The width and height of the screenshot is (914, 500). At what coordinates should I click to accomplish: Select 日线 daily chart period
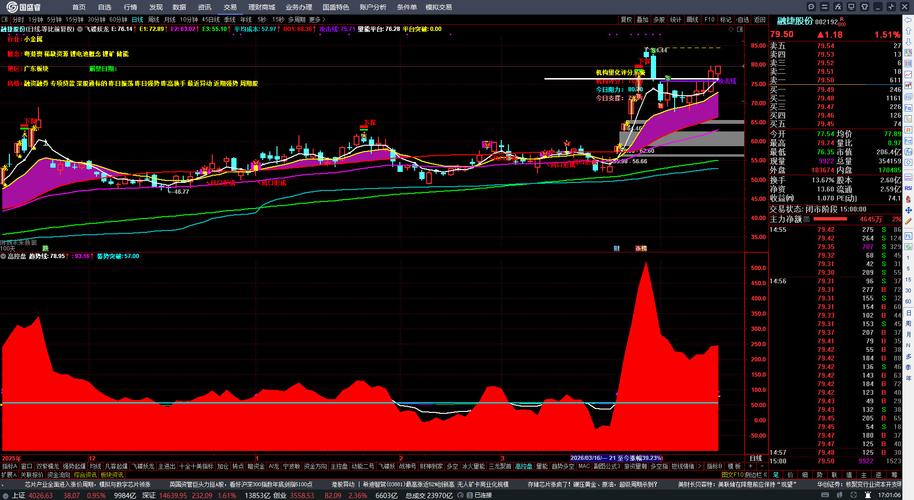pos(138,19)
